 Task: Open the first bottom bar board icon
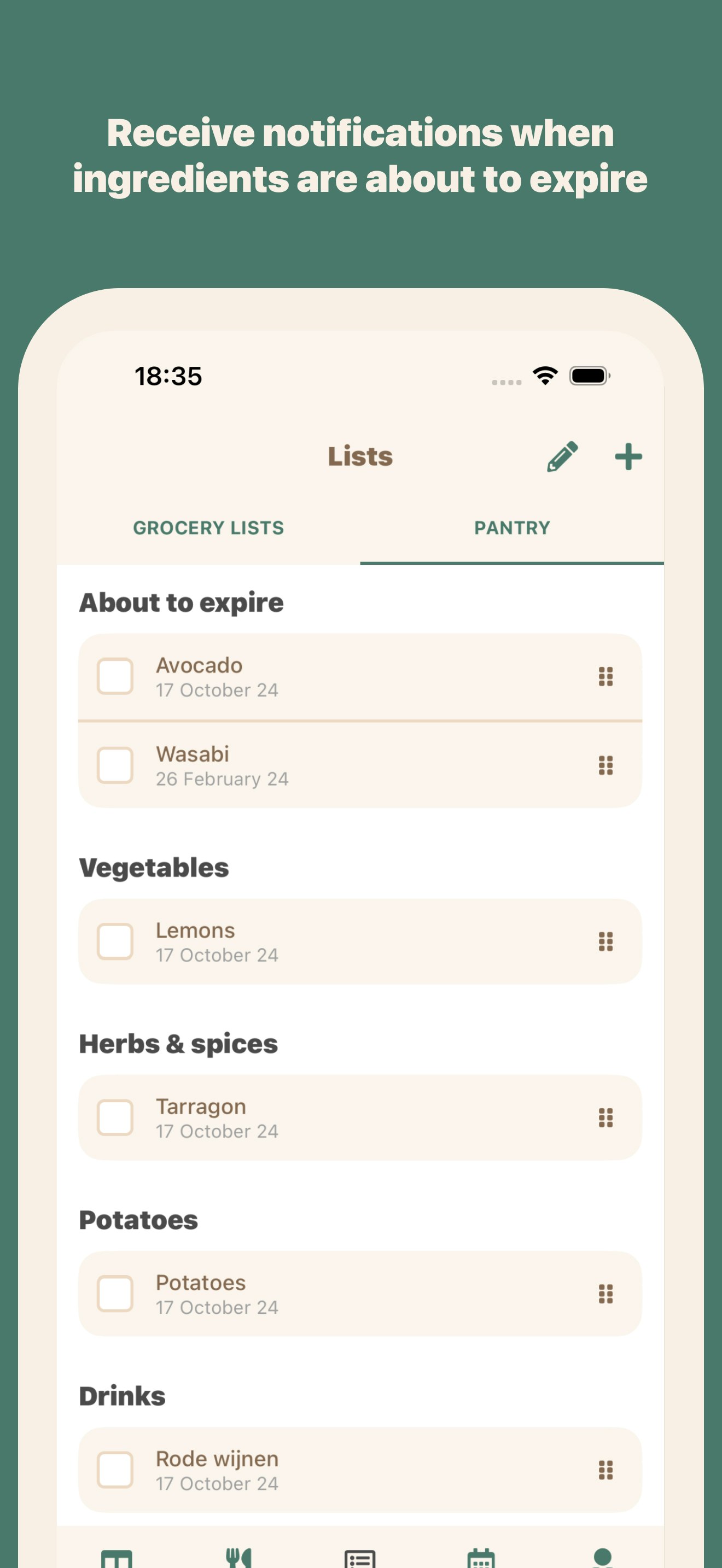point(117,1558)
